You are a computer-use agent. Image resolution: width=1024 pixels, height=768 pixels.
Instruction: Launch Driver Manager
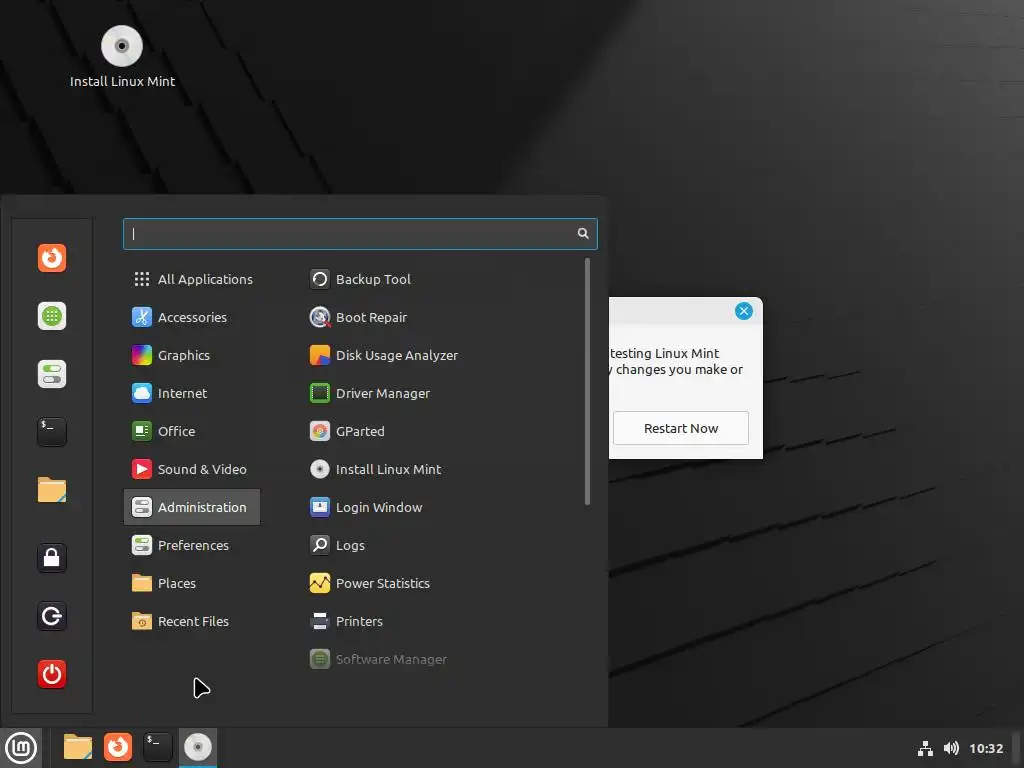[x=370, y=393]
